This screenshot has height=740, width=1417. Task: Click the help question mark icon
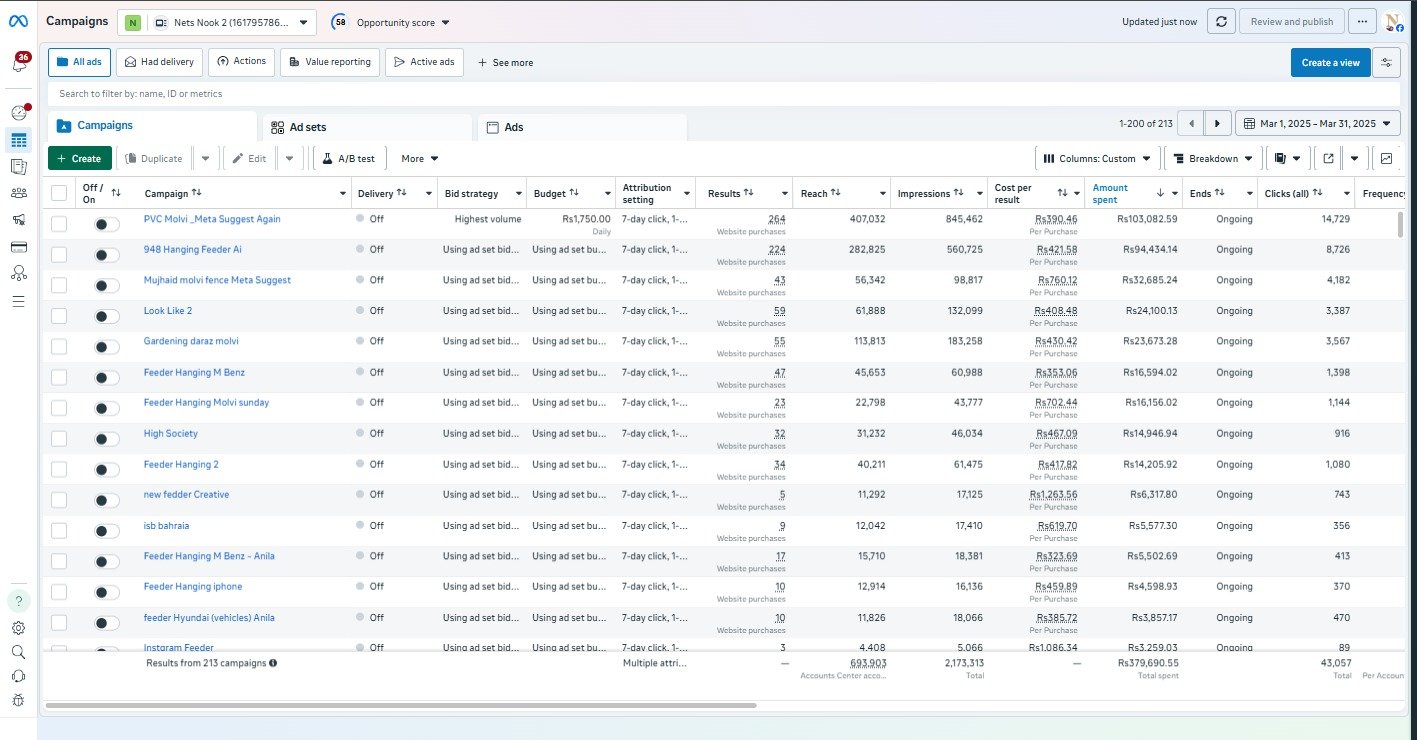[x=19, y=601]
